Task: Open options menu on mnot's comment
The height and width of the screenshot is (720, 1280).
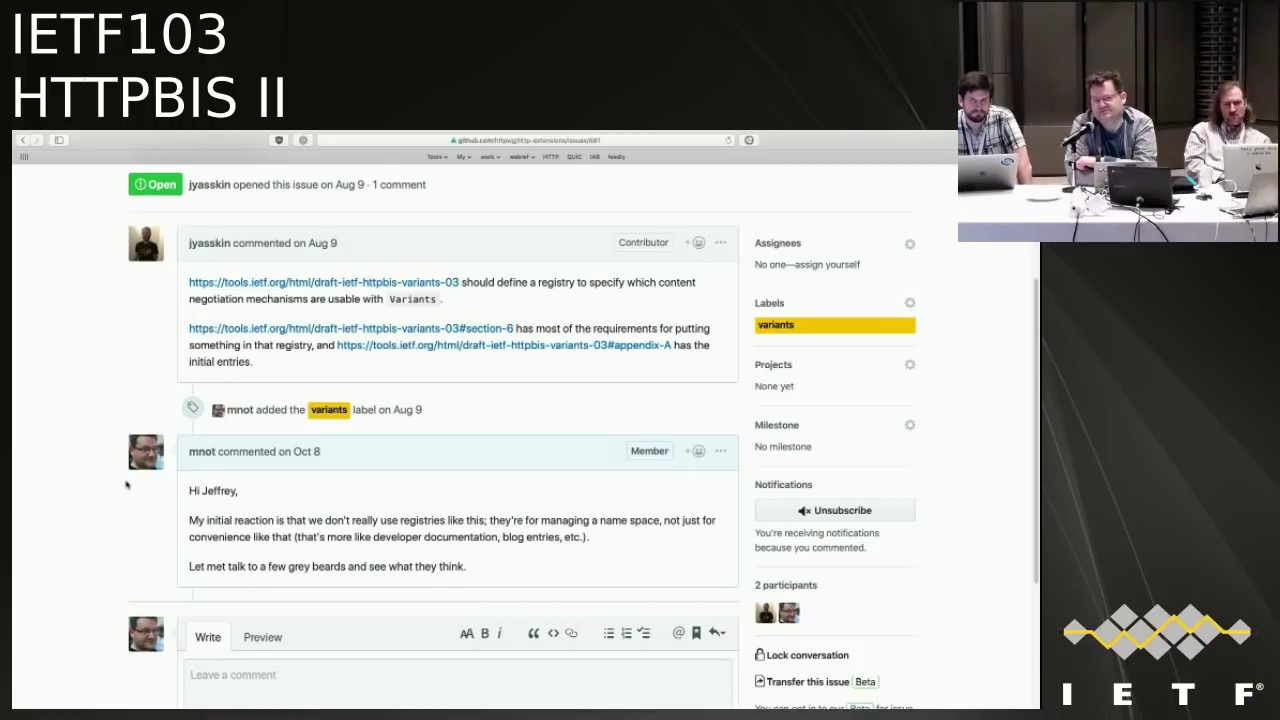Action: (x=721, y=451)
